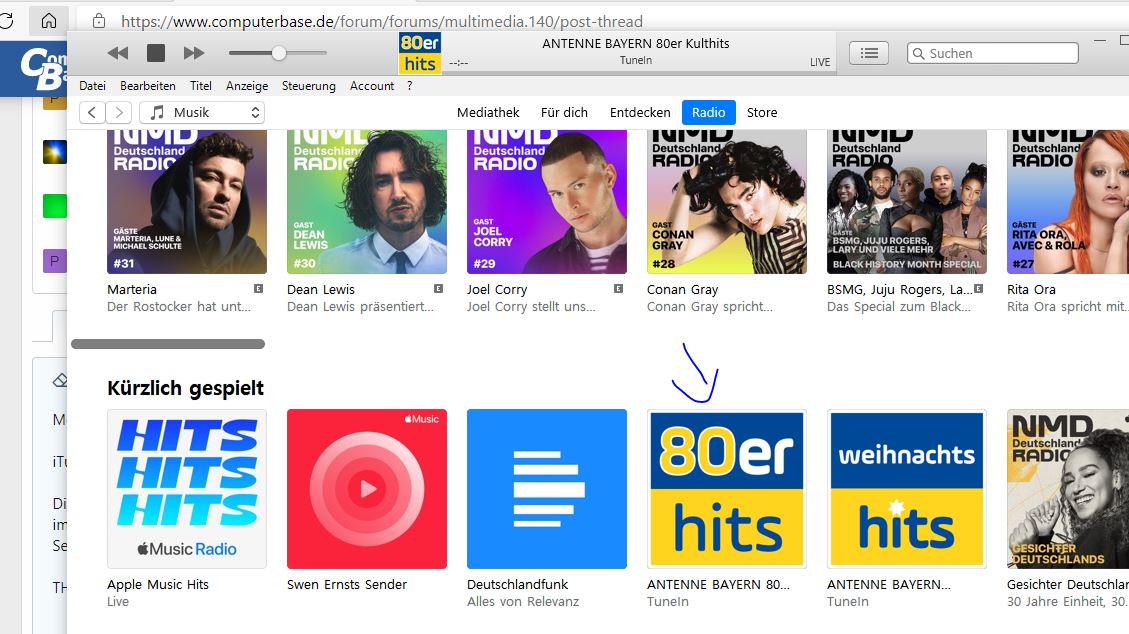This screenshot has width=1129, height=634.
Task: Switch to the Store tab
Action: tap(762, 112)
